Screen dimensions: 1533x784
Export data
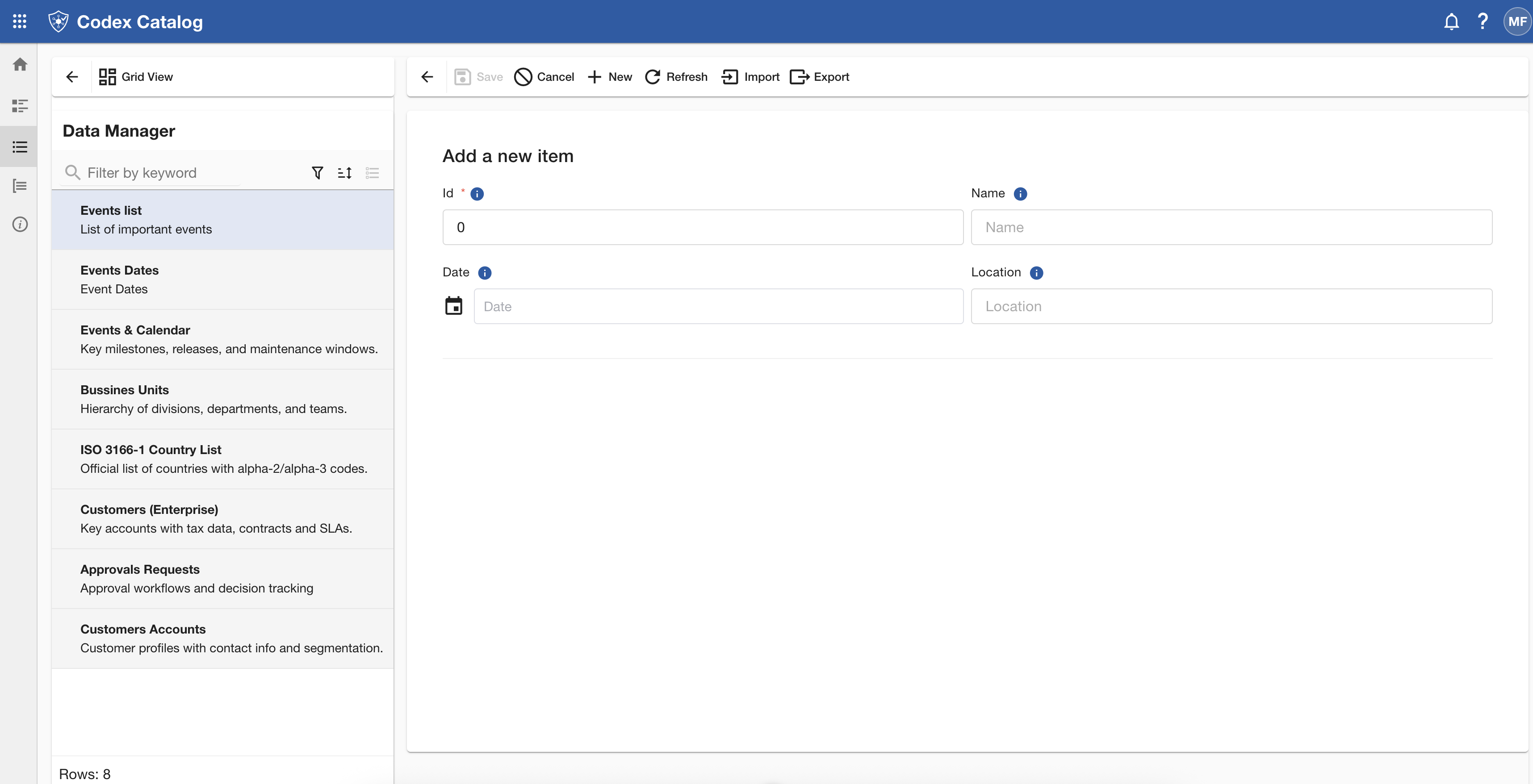click(x=820, y=77)
